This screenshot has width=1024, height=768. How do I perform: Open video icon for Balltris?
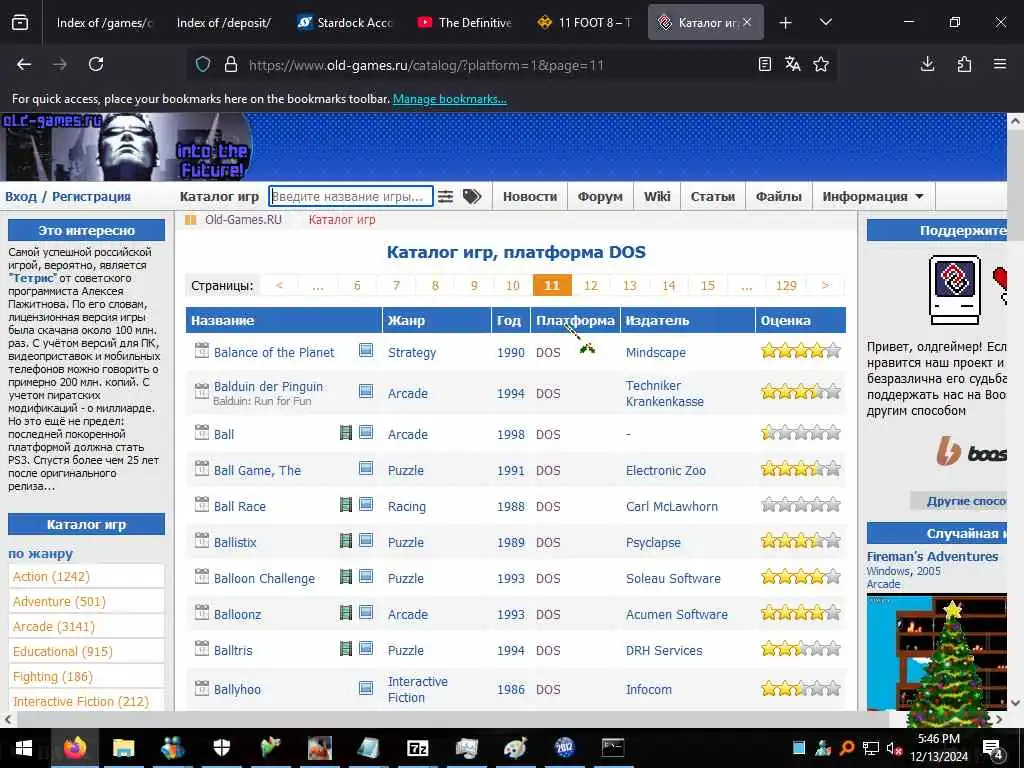[346, 648]
